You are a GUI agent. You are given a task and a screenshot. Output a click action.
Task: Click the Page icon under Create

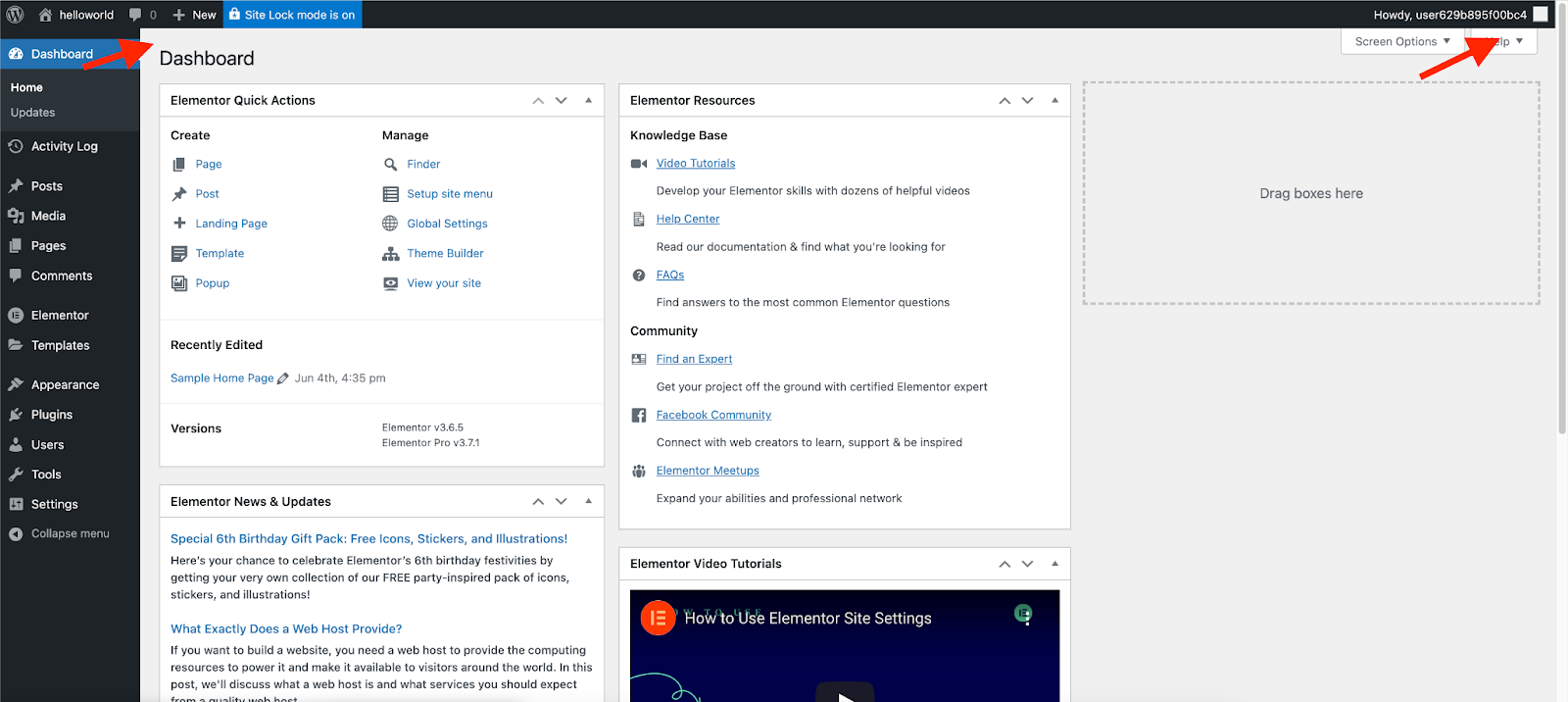click(x=179, y=165)
